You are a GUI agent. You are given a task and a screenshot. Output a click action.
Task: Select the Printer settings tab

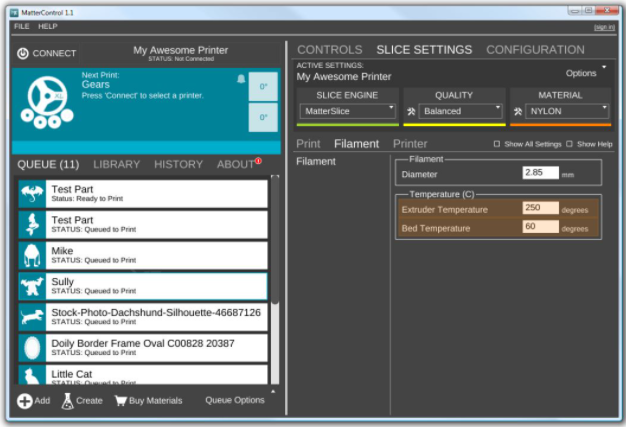(x=410, y=144)
